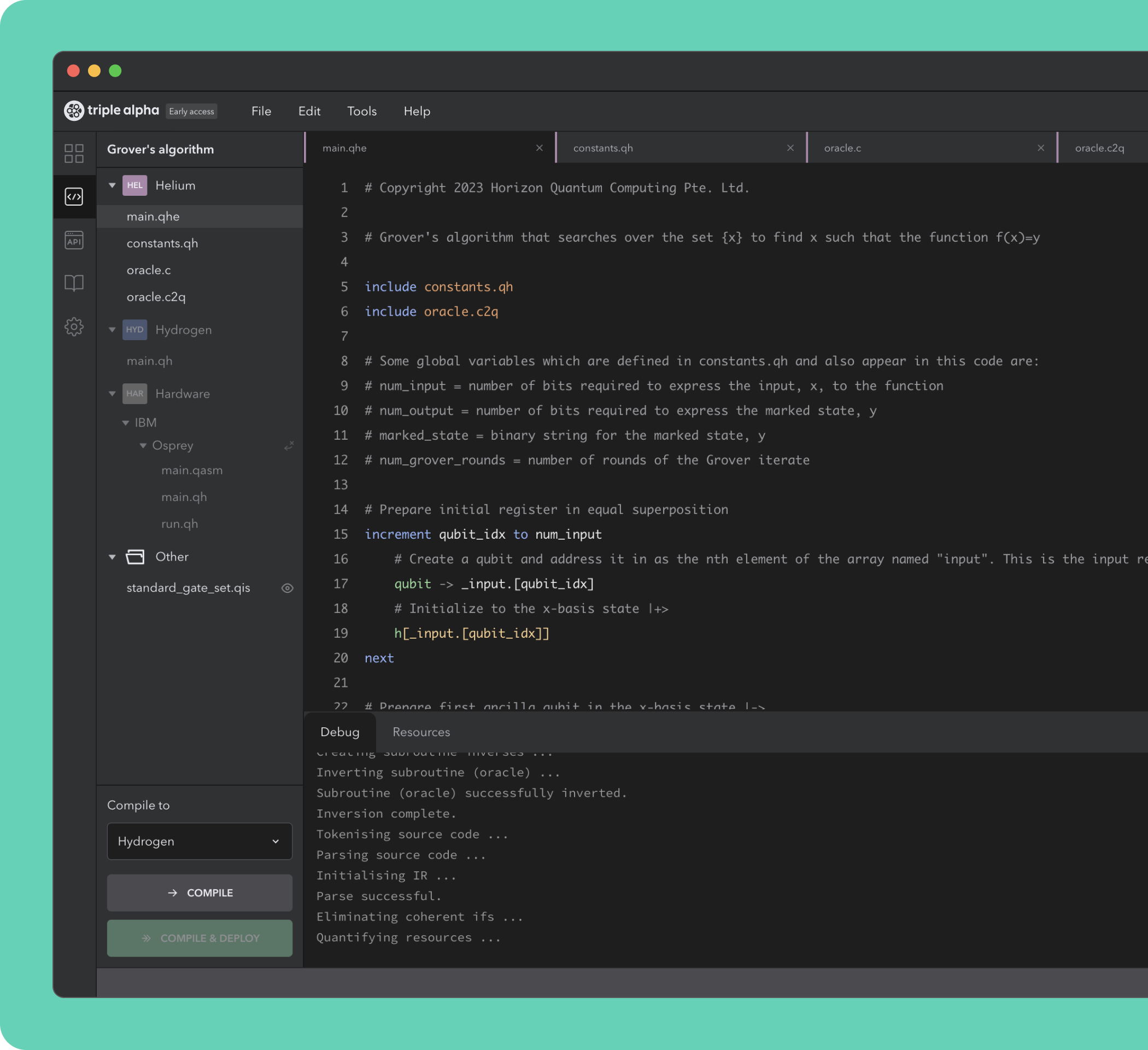Open the documentation book icon
The height and width of the screenshot is (1050, 1148).
click(x=74, y=283)
